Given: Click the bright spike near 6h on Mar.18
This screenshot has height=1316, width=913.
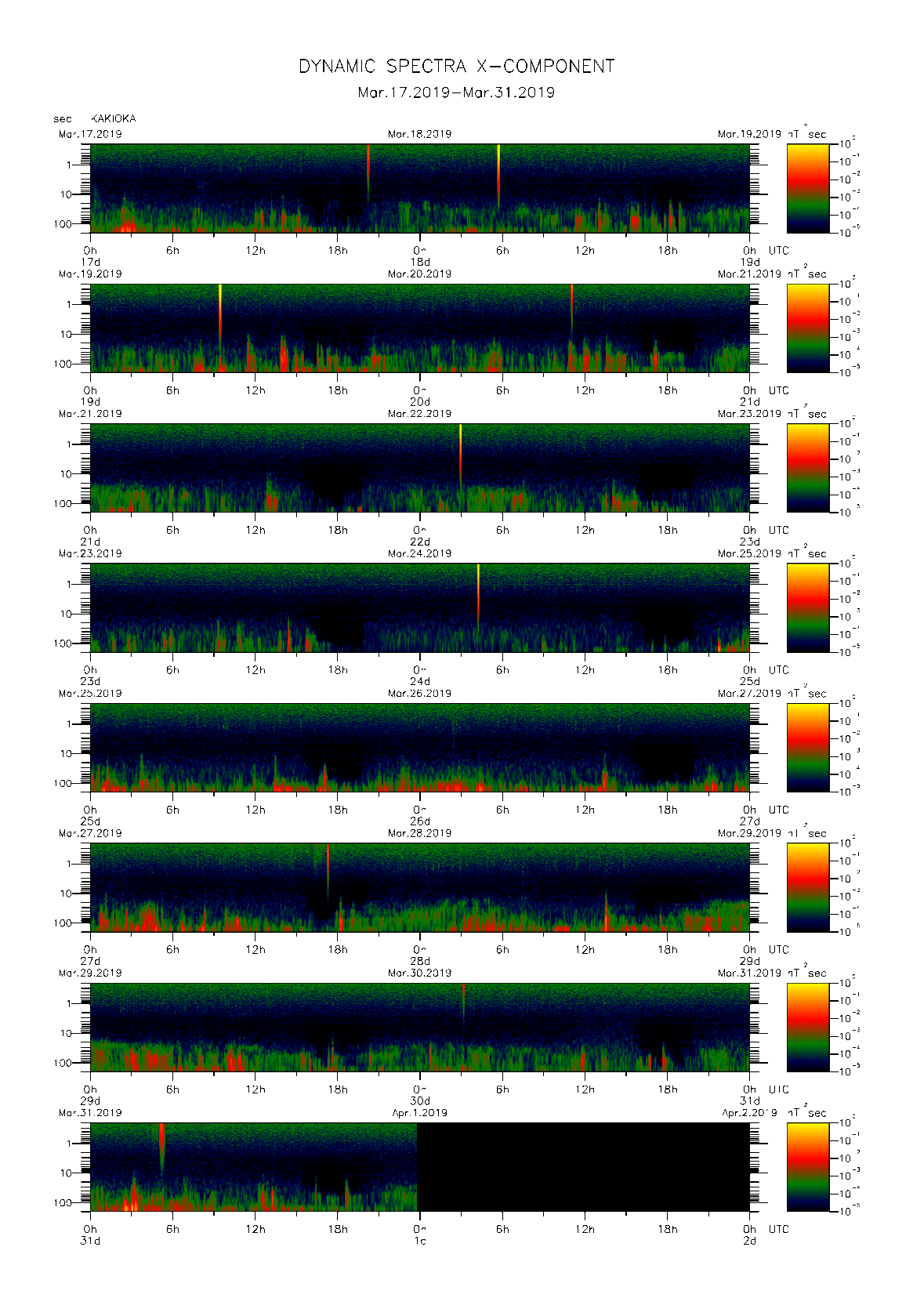Looking at the screenshot, I should click(x=498, y=176).
